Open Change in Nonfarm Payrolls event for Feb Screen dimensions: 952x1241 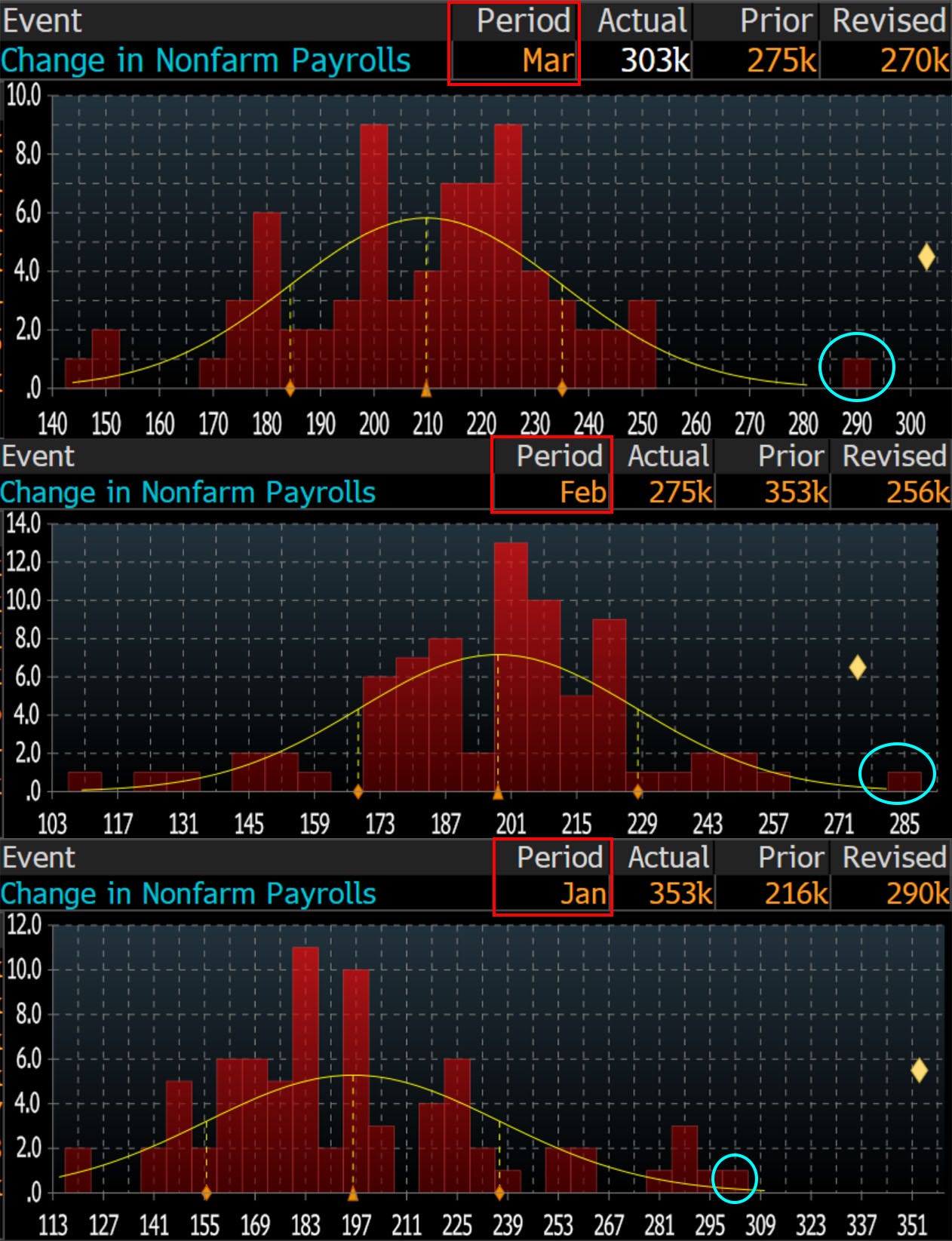click(x=188, y=492)
